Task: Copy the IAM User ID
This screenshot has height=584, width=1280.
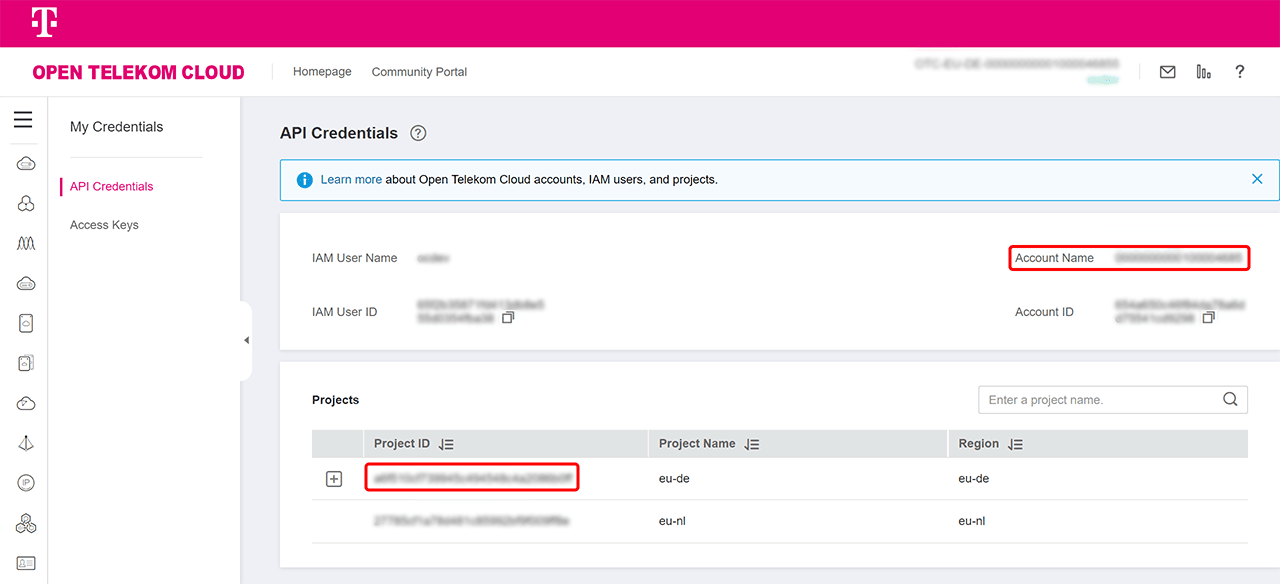Action: tap(508, 318)
